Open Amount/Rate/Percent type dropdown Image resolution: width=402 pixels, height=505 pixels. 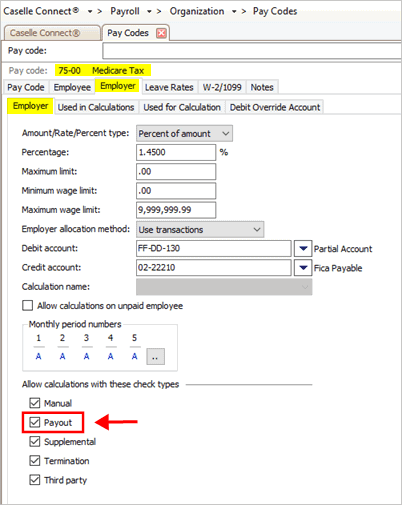coord(184,134)
